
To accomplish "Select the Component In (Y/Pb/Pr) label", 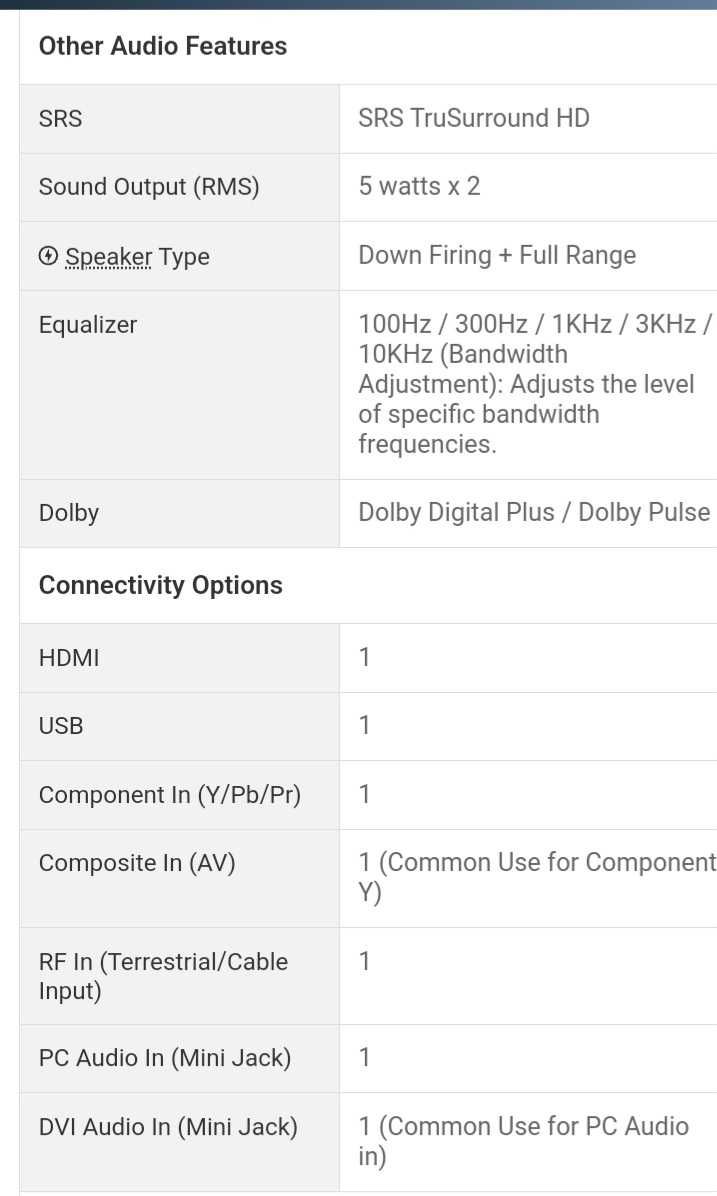I will (170, 795).
